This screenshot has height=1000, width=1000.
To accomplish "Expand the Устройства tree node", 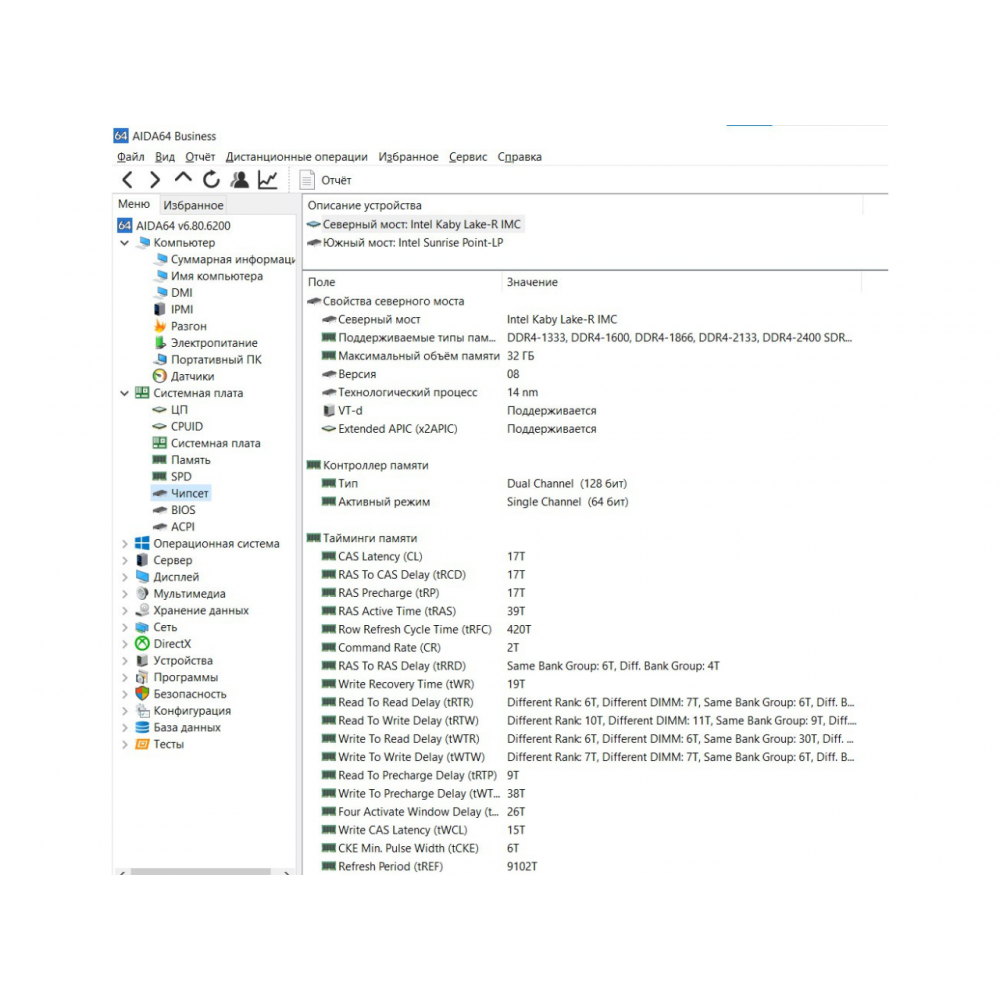I will [x=124, y=661].
